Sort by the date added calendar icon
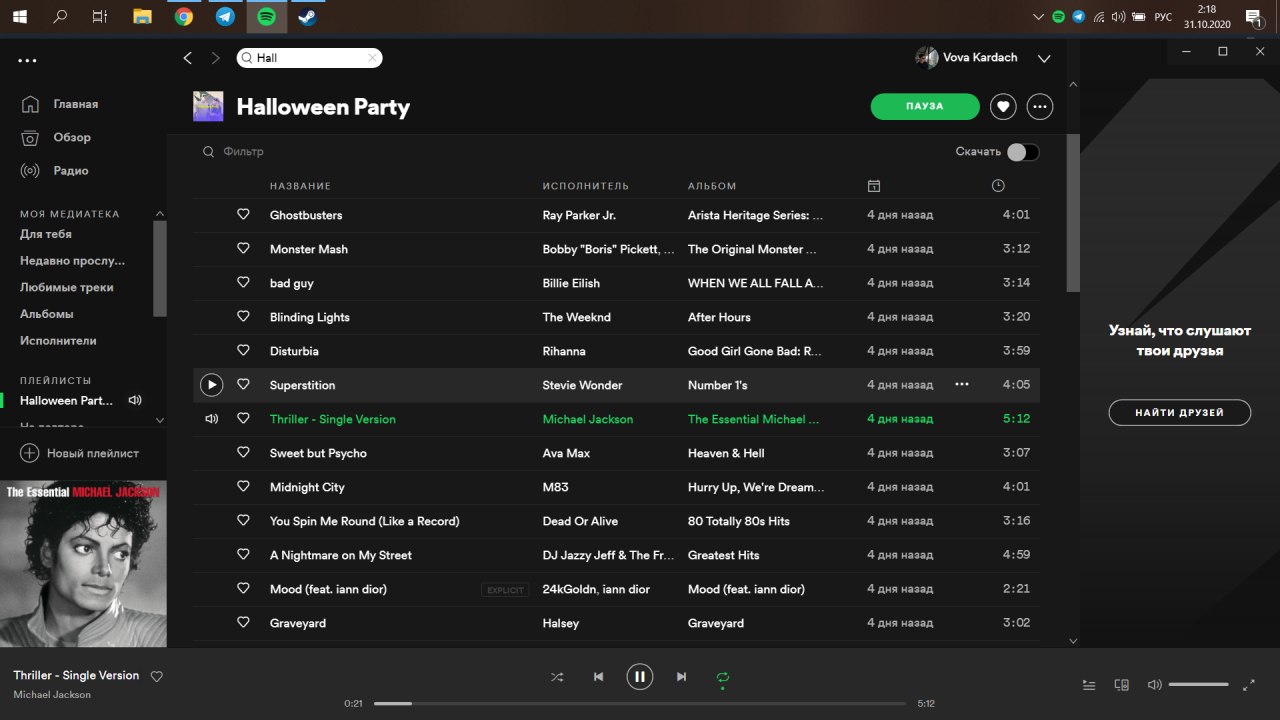This screenshot has height=720, width=1280. (x=874, y=186)
